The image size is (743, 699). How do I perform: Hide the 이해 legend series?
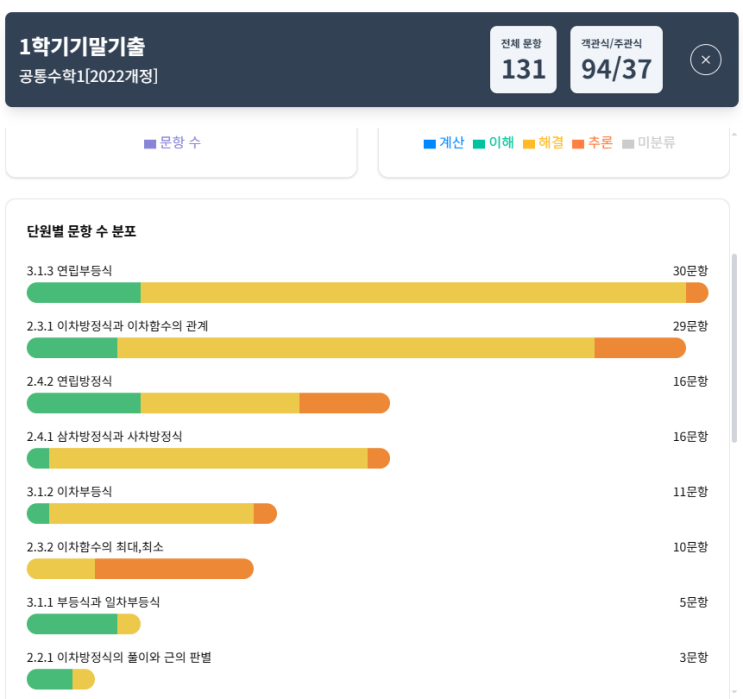point(494,143)
